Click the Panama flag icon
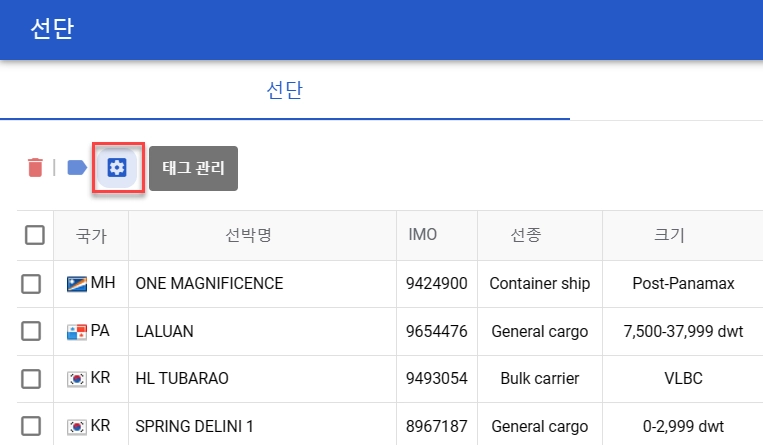 (77, 332)
